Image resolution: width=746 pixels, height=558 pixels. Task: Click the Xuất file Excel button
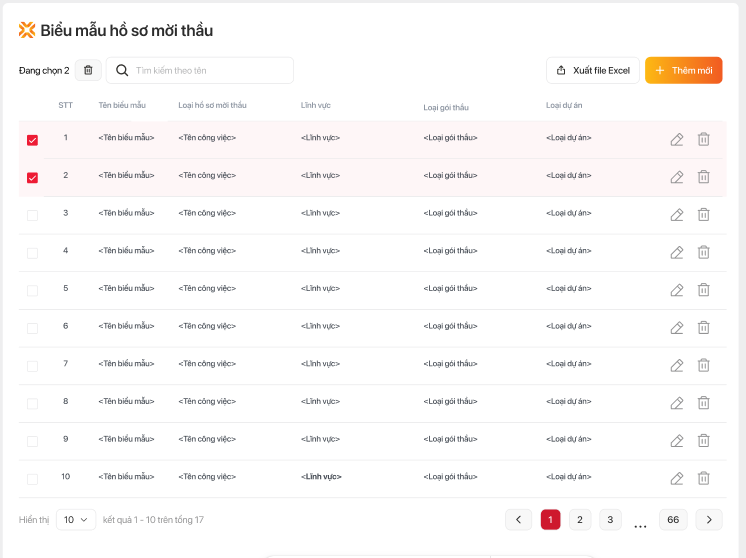[592, 70]
